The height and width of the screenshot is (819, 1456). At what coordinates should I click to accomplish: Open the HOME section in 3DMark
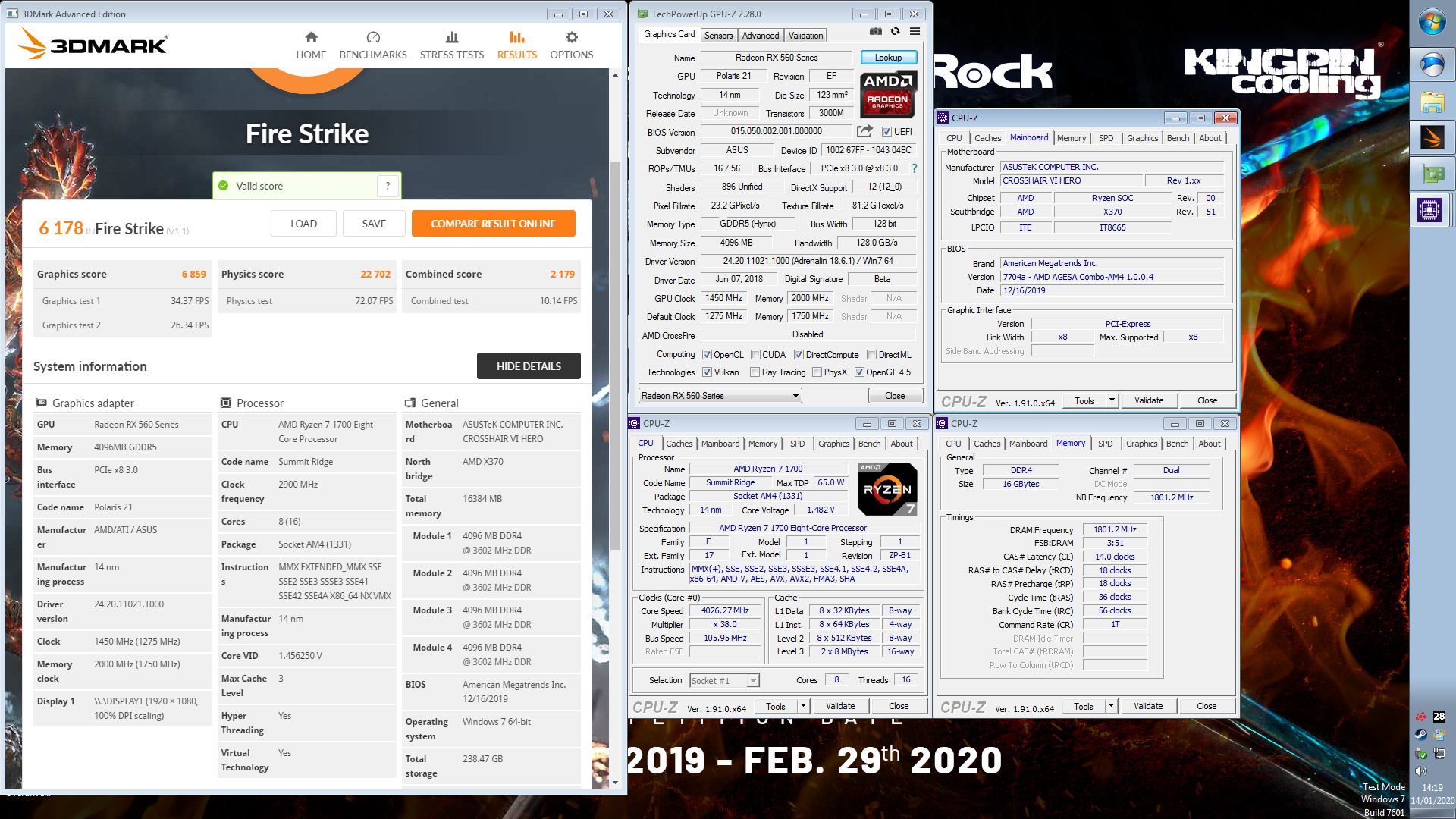coord(311,45)
